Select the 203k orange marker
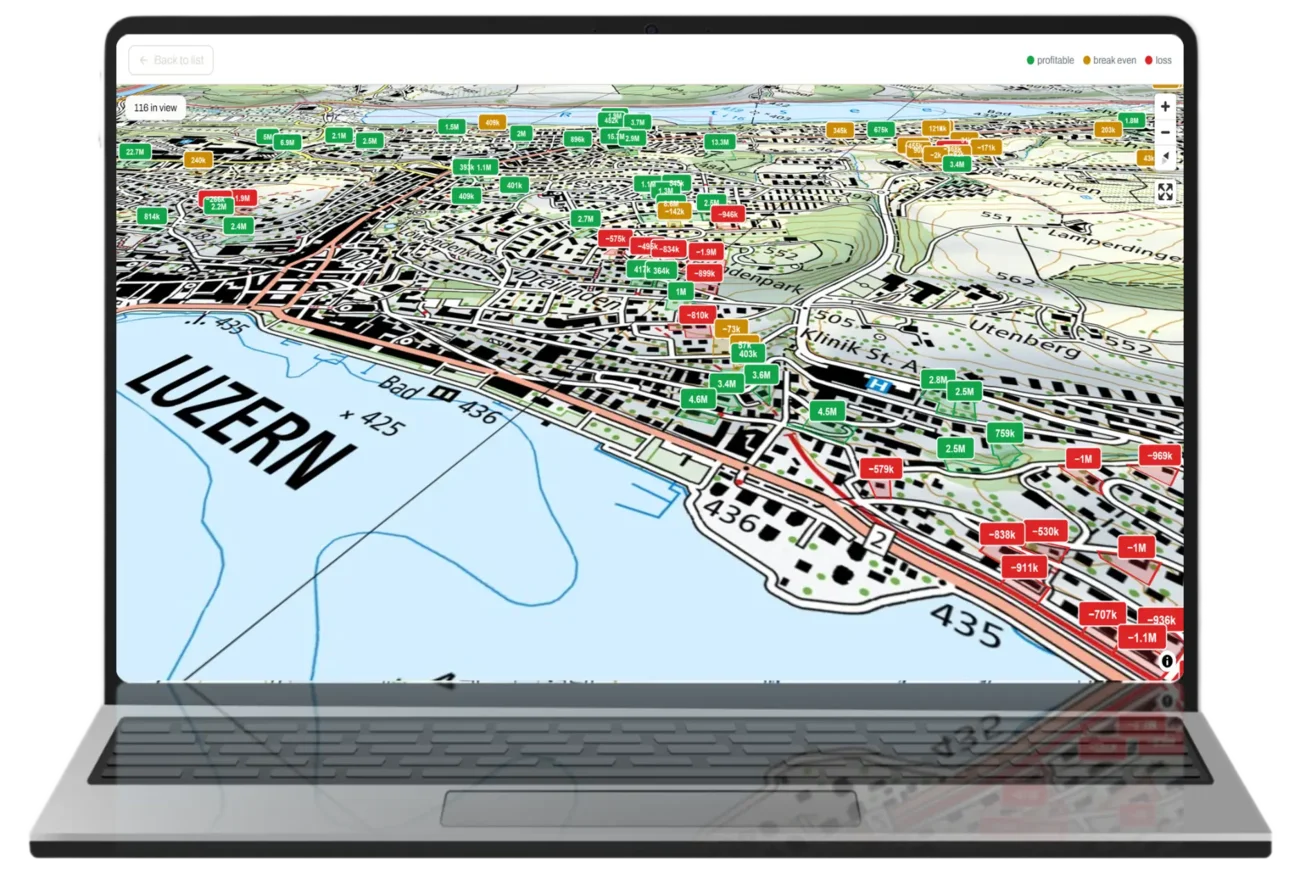The image size is (1300, 893). (x=1107, y=130)
